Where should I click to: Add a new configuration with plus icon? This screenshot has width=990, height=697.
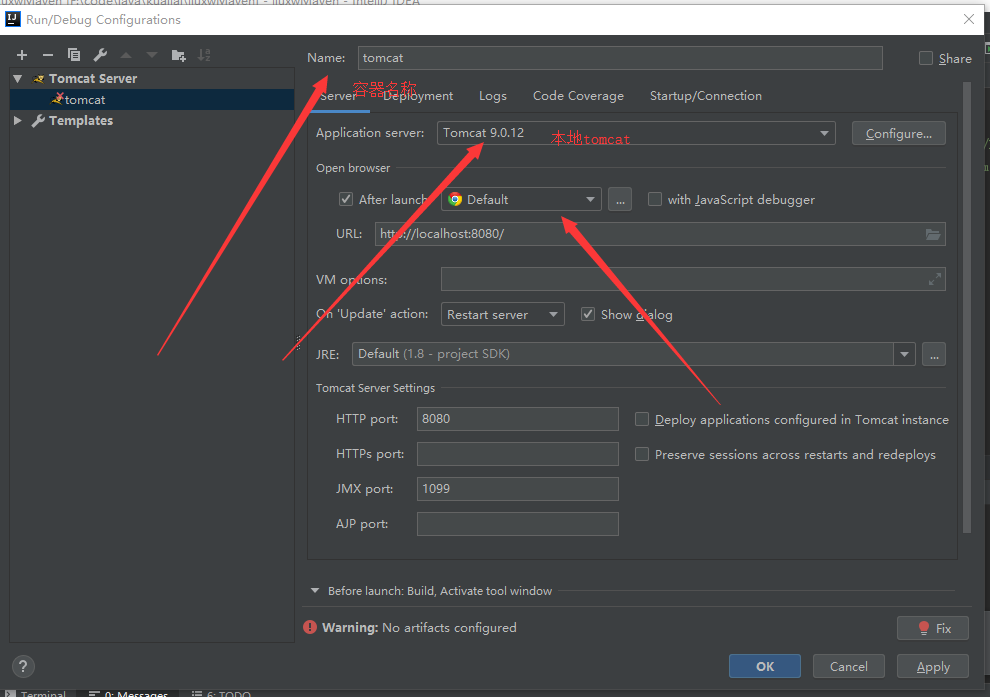(22, 55)
